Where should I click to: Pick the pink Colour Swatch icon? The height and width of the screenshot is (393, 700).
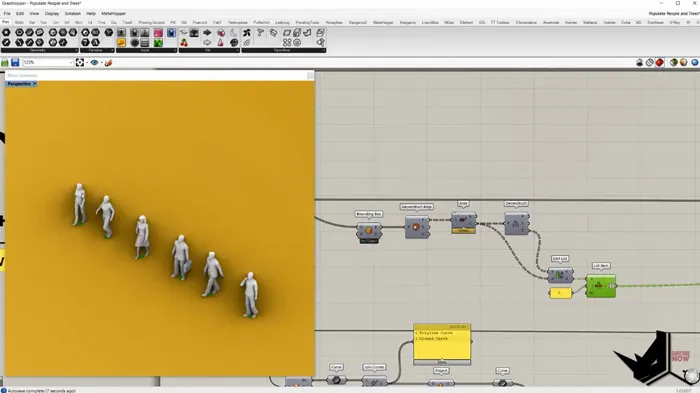[x=158, y=33]
